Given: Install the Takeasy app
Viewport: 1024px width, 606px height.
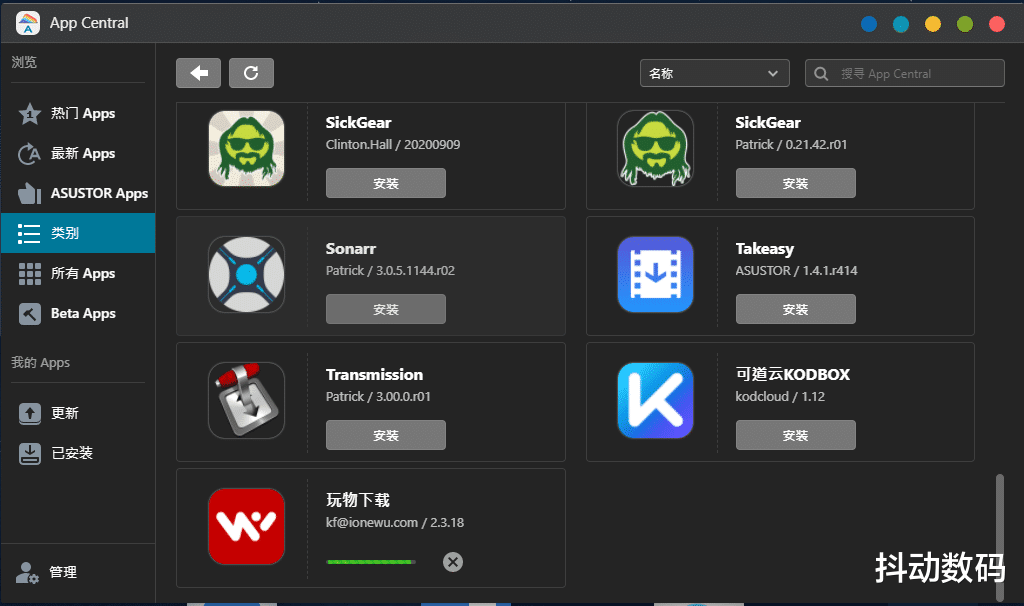Looking at the screenshot, I should tap(795, 309).
